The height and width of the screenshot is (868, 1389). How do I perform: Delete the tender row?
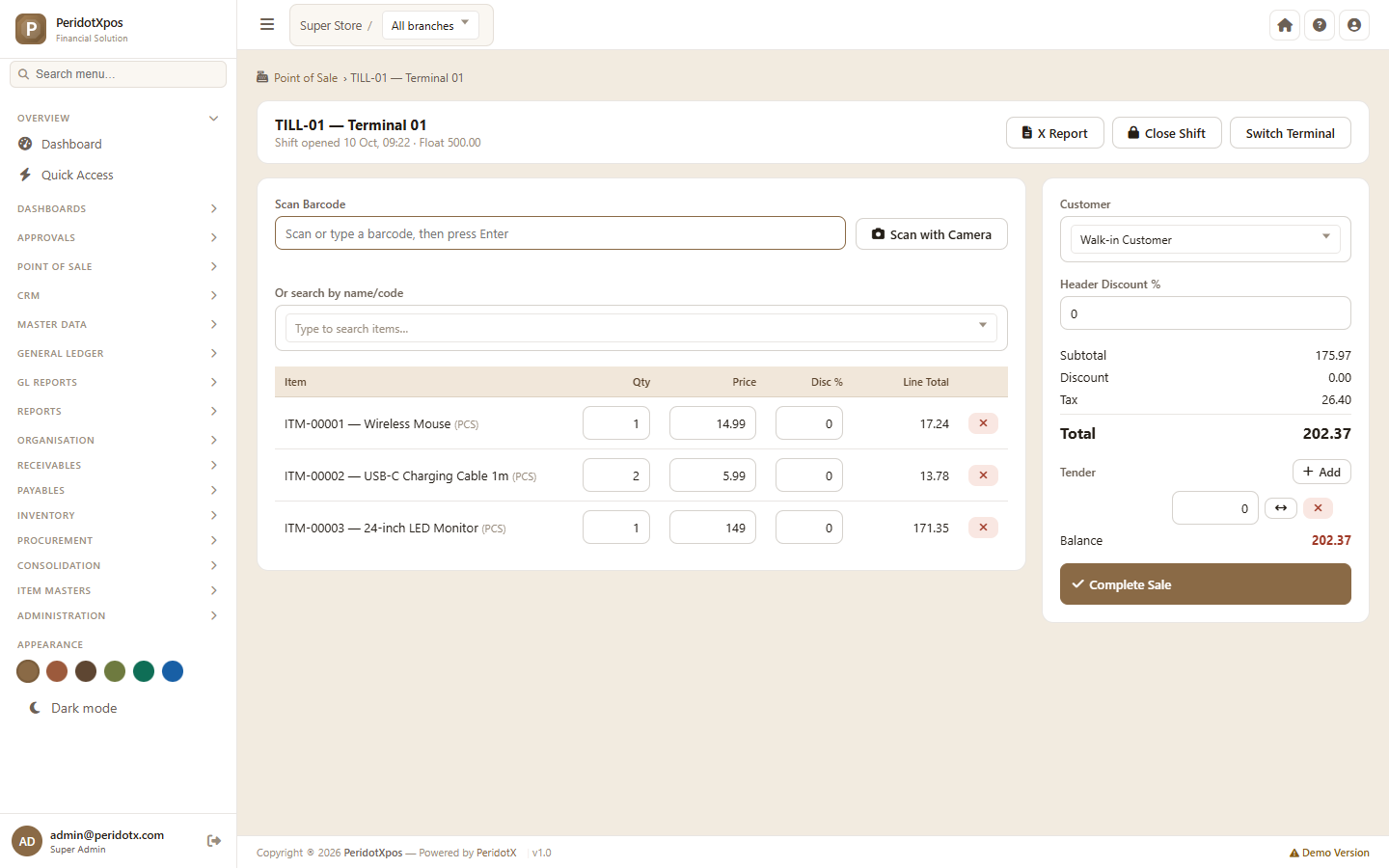tap(1318, 508)
